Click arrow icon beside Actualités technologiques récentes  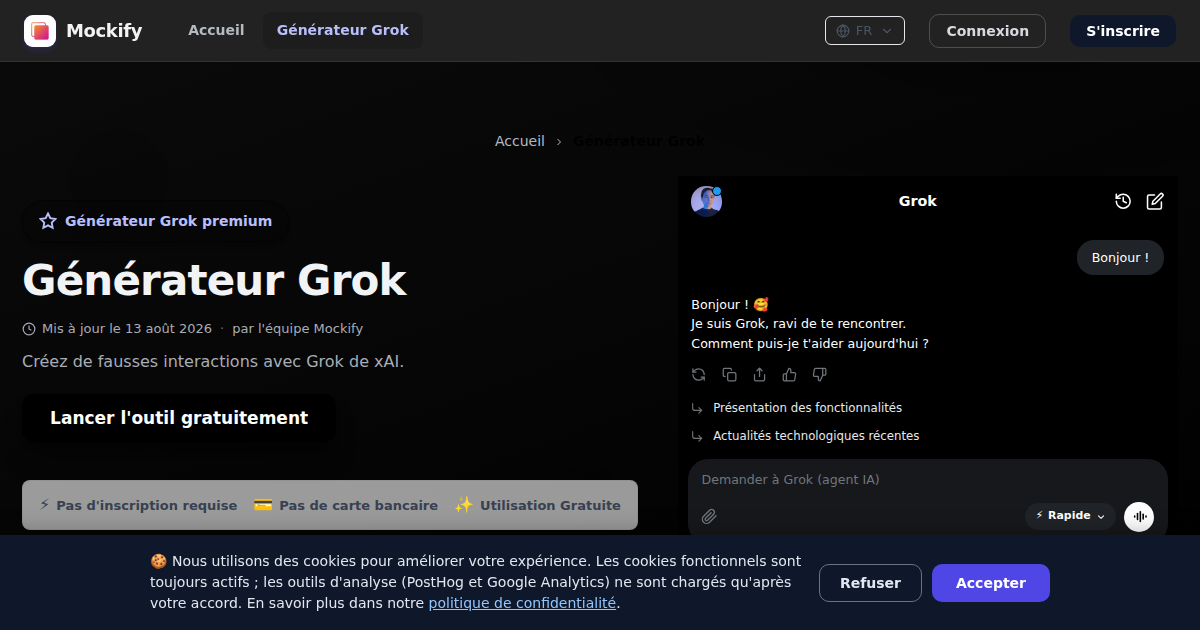(x=697, y=436)
